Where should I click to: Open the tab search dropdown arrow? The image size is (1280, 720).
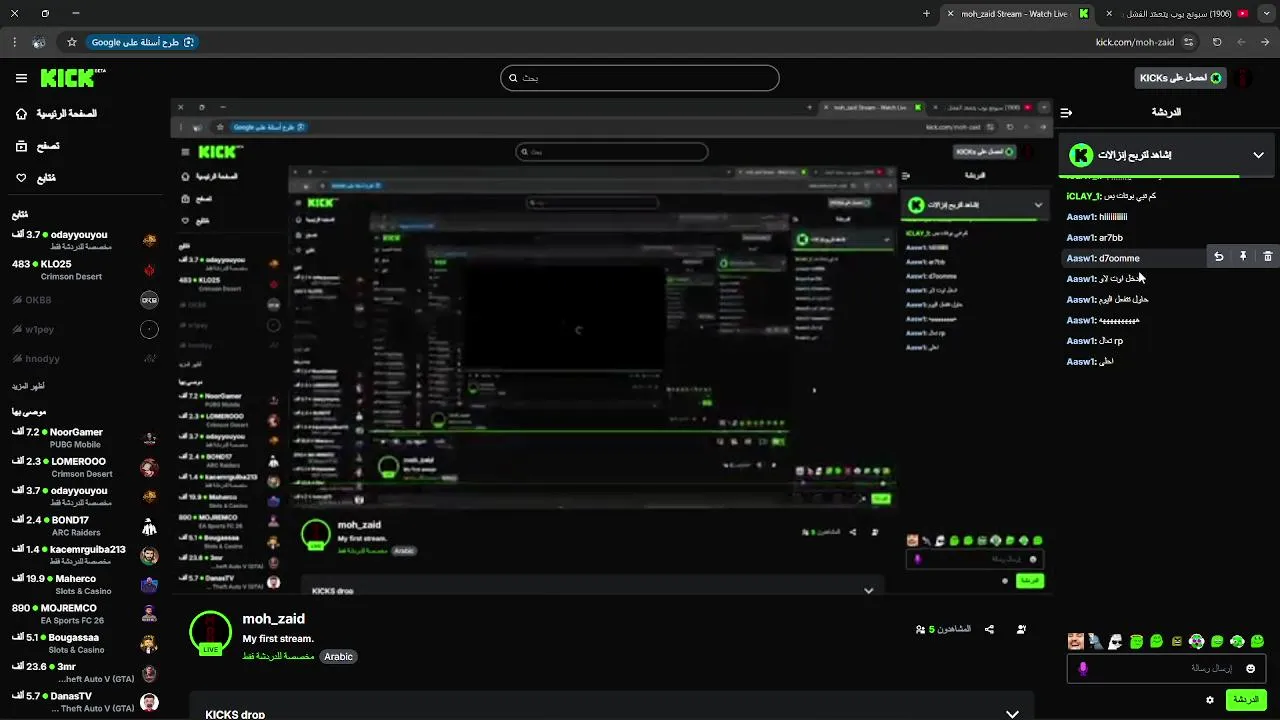point(1265,14)
